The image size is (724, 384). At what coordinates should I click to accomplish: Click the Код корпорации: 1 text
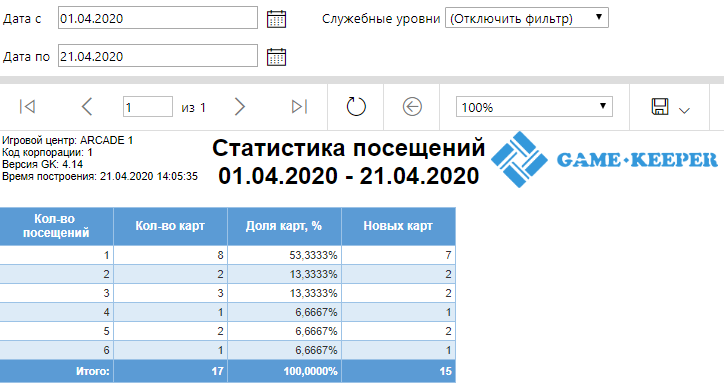(x=47, y=152)
